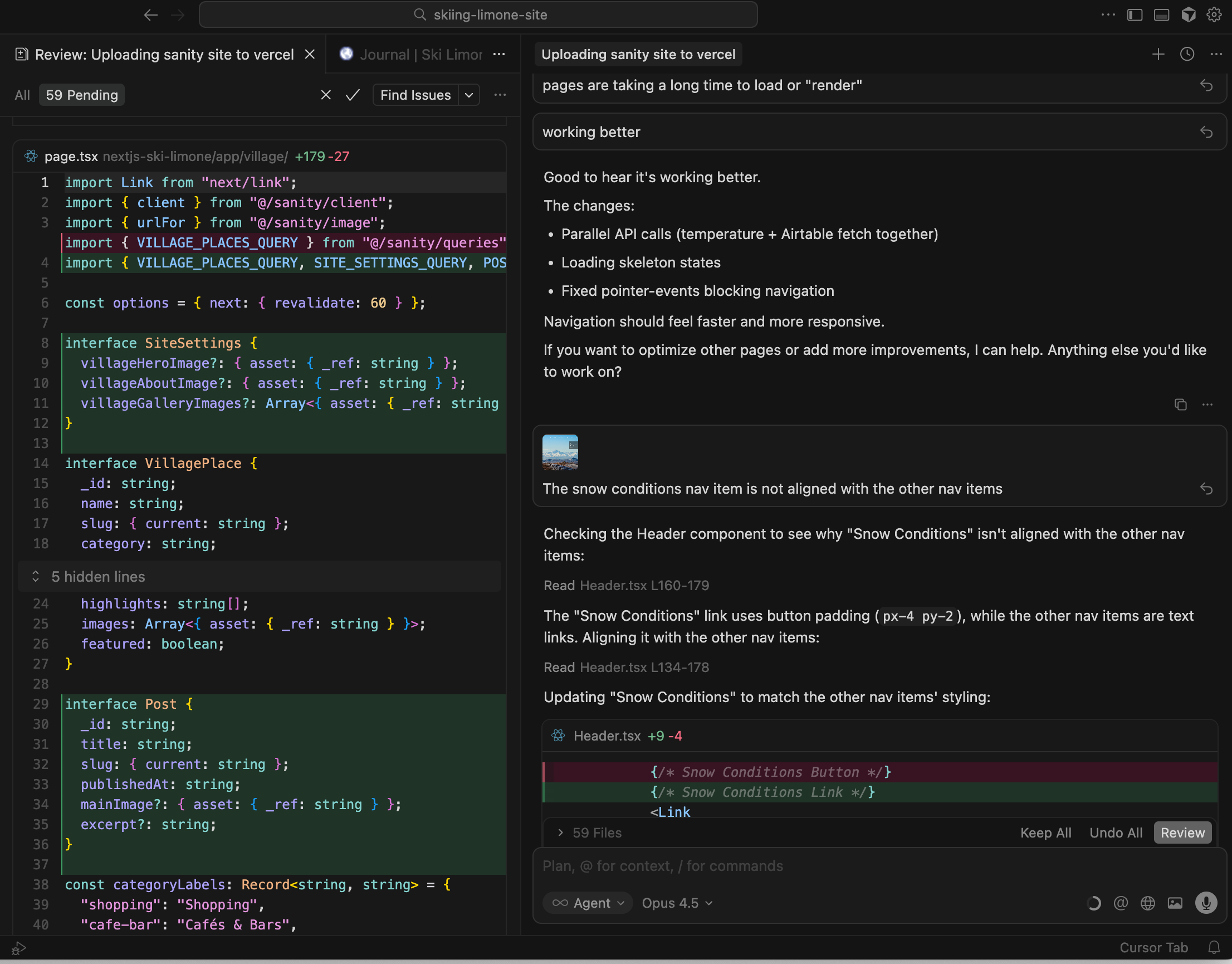Click the globe web search icon
This screenshot has width=1232, height=964.
point(1147,903)
